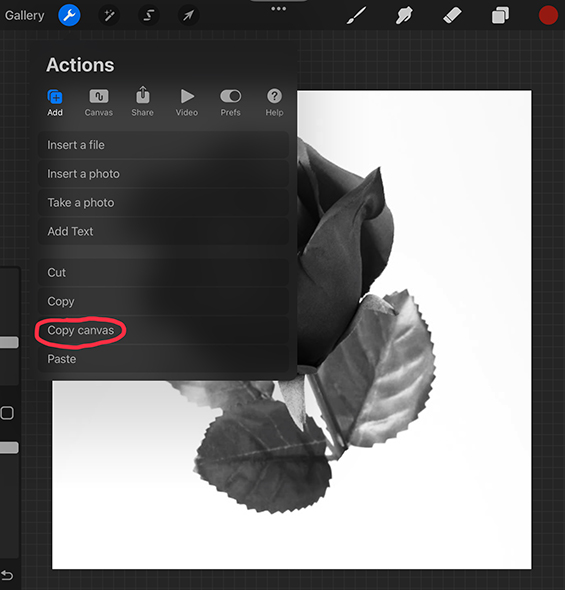
Task: Go to the Video tab
Action: click(187, 103)
